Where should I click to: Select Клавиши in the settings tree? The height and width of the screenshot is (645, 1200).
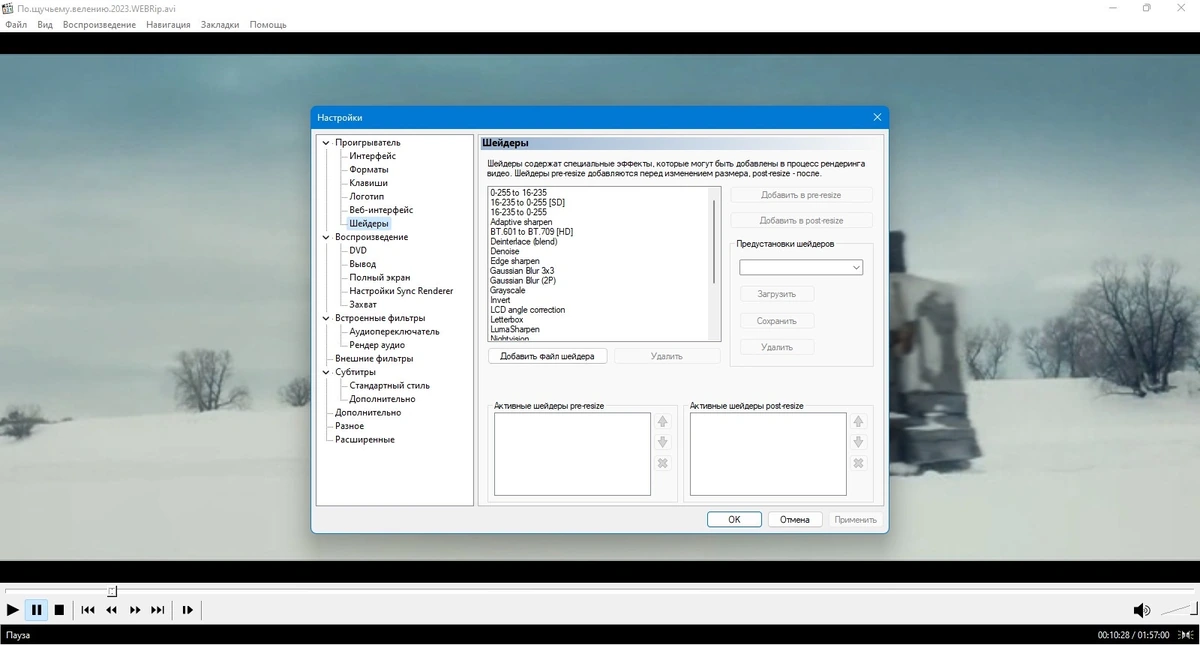(369, 183)
